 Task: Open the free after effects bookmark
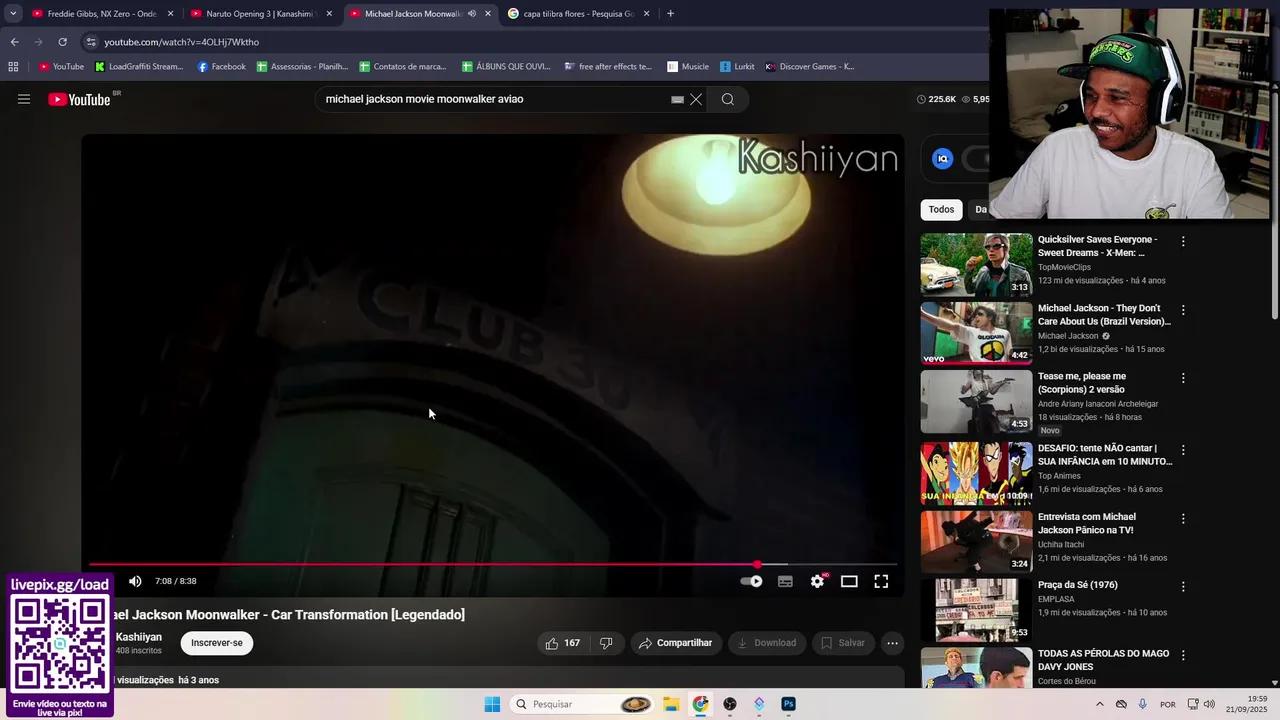pyautogui.click(x=607, y=67)
